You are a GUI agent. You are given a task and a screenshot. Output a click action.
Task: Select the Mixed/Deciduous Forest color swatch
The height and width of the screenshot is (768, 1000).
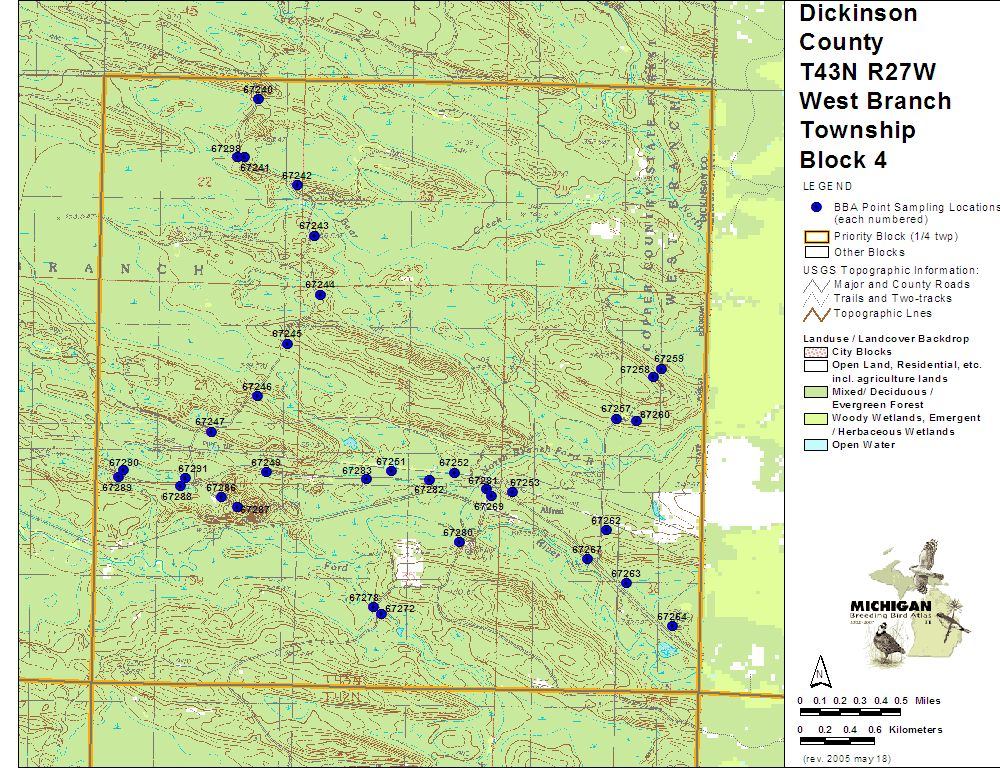(x=816, y=392)
